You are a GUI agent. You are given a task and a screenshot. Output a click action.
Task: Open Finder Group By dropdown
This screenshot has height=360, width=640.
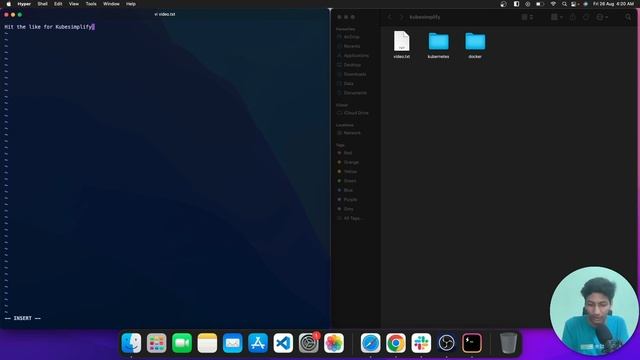click(557, 17)
